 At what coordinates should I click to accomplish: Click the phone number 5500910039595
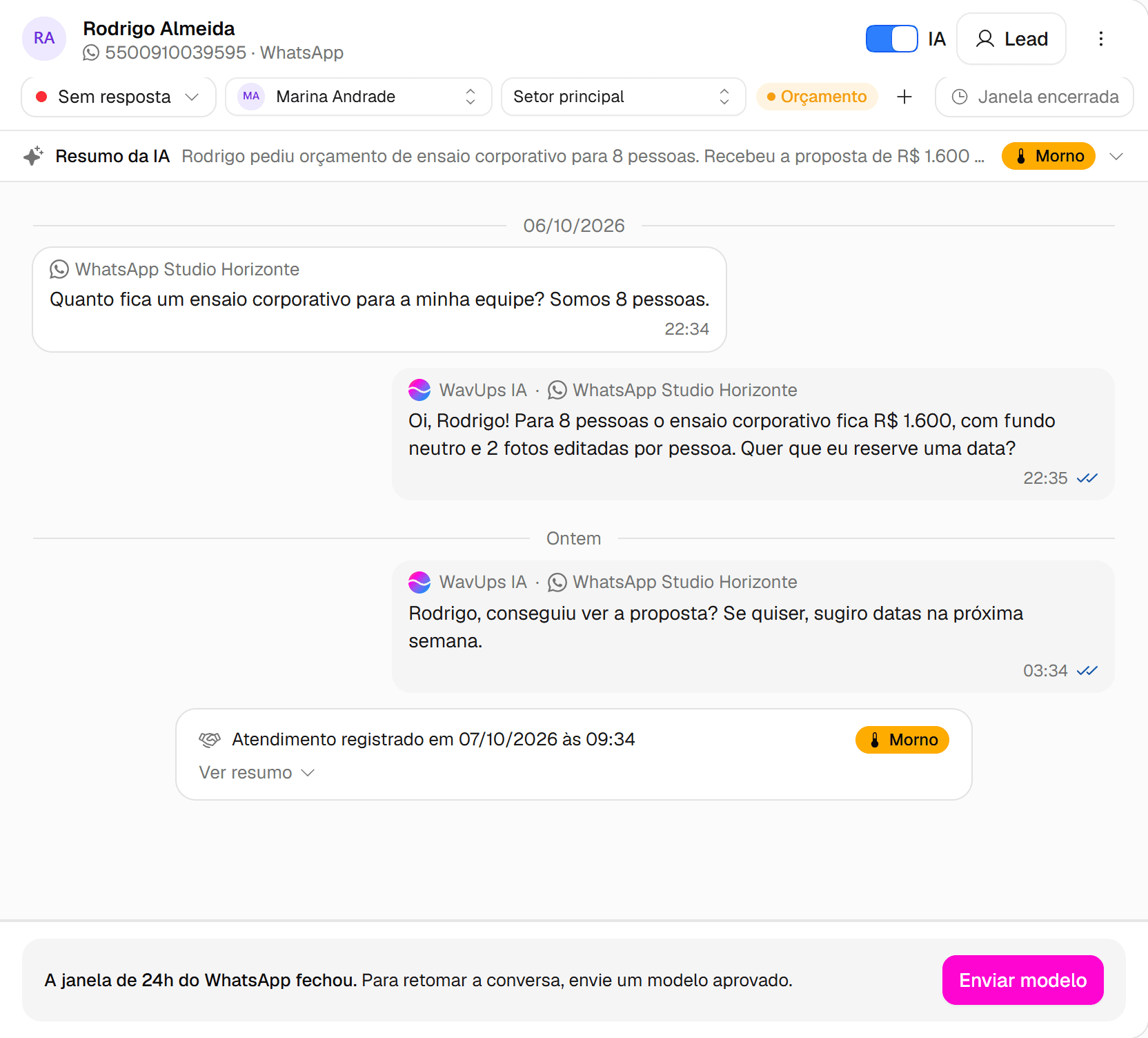[x=175, y=52]
